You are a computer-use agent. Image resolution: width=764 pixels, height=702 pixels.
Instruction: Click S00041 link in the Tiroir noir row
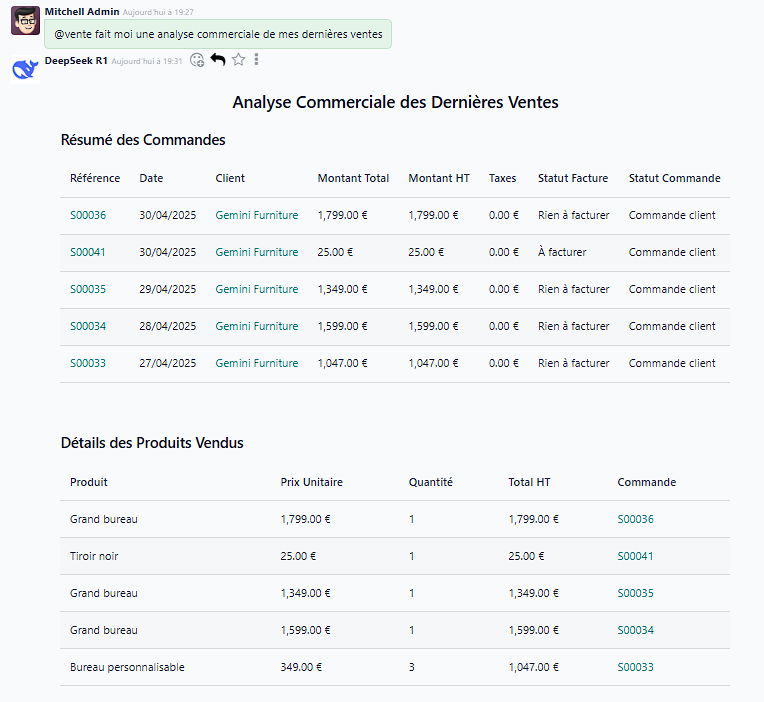635,556
